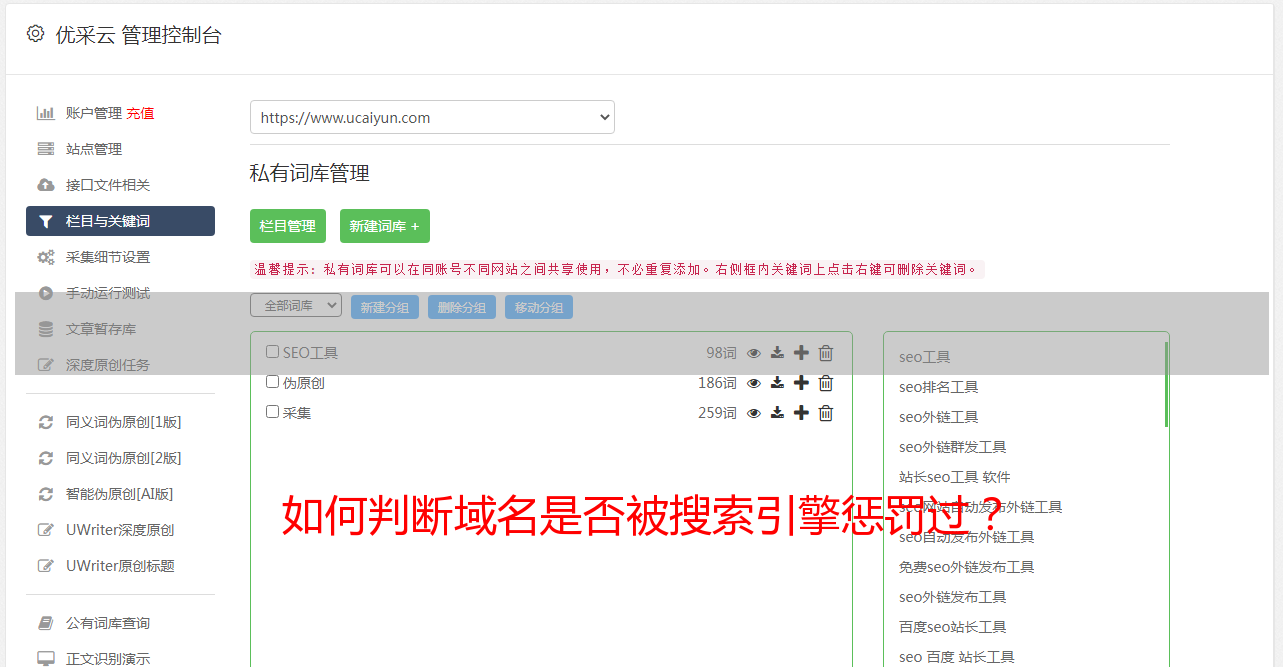The width and height of the screenshot is (1283, 667).
Task: Check the SEO工具 library checkbox
Action: point(272,352)
